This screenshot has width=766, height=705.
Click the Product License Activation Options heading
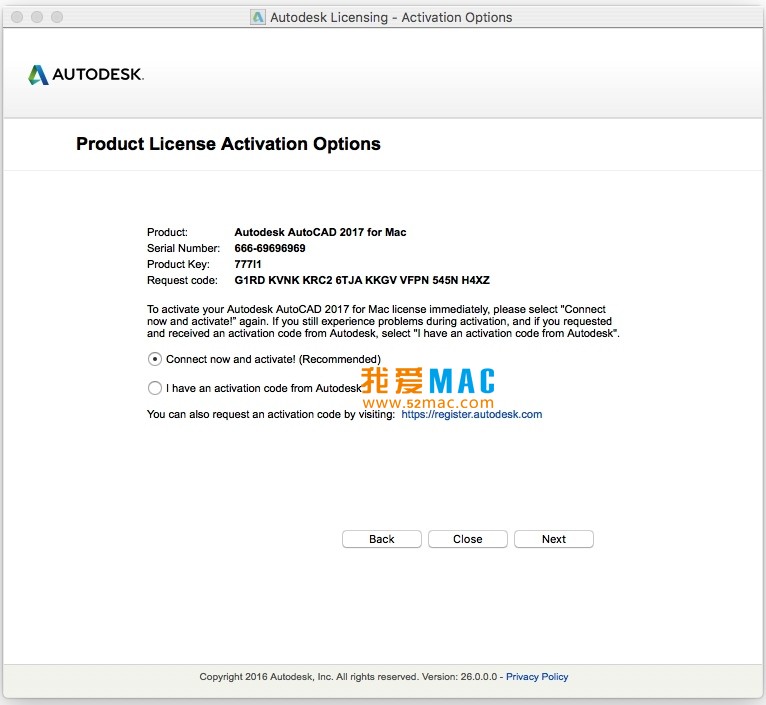228,144
